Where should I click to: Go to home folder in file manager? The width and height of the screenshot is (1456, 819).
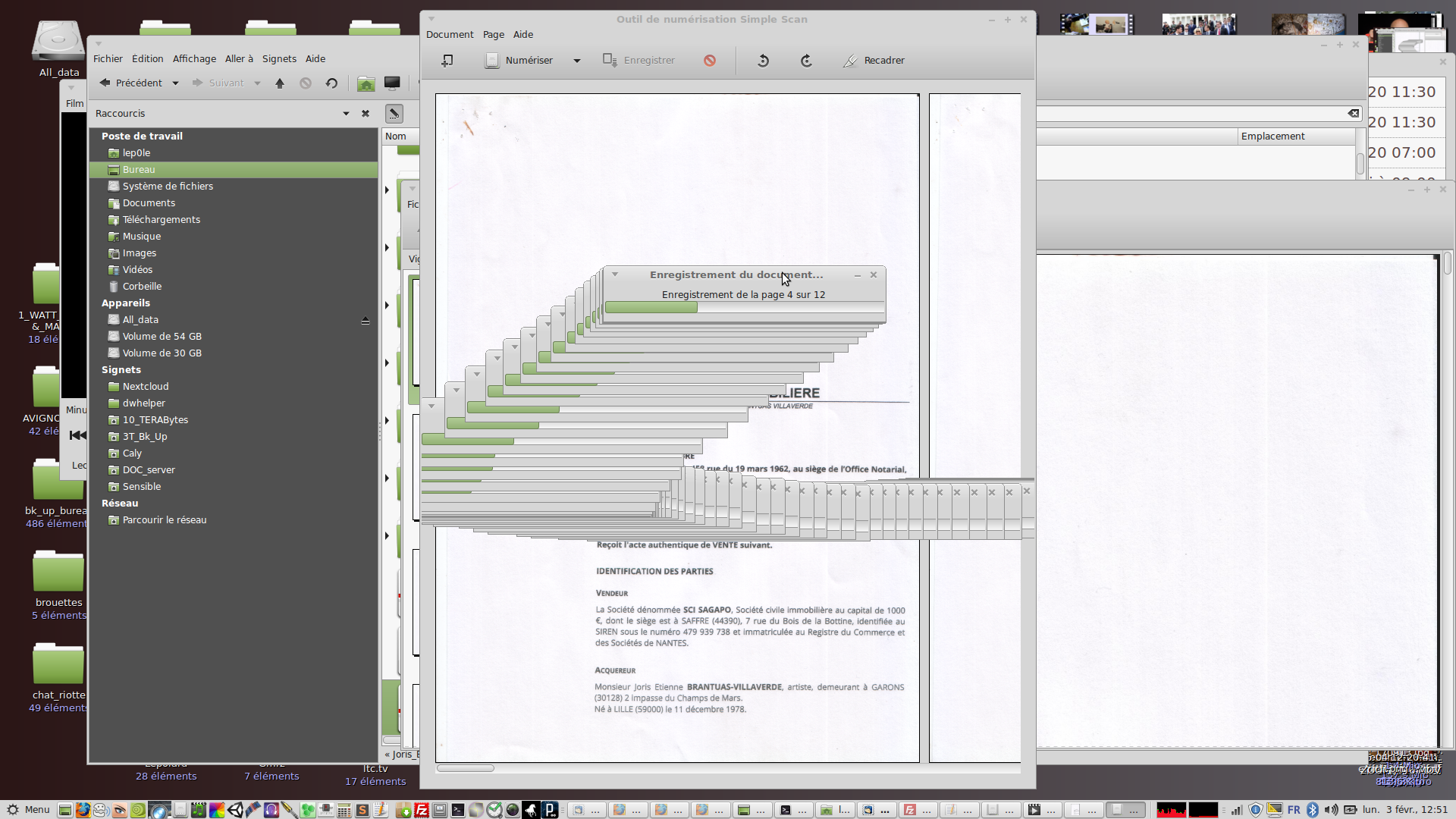click(x=366, y=83)
